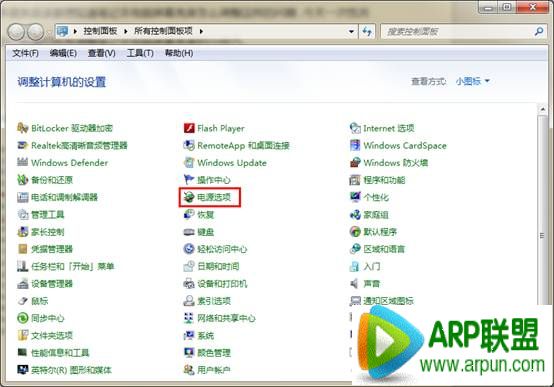Screen dimensions: 554x387
Task: Click the 家庭组 icon
Action: click(355, 215)
